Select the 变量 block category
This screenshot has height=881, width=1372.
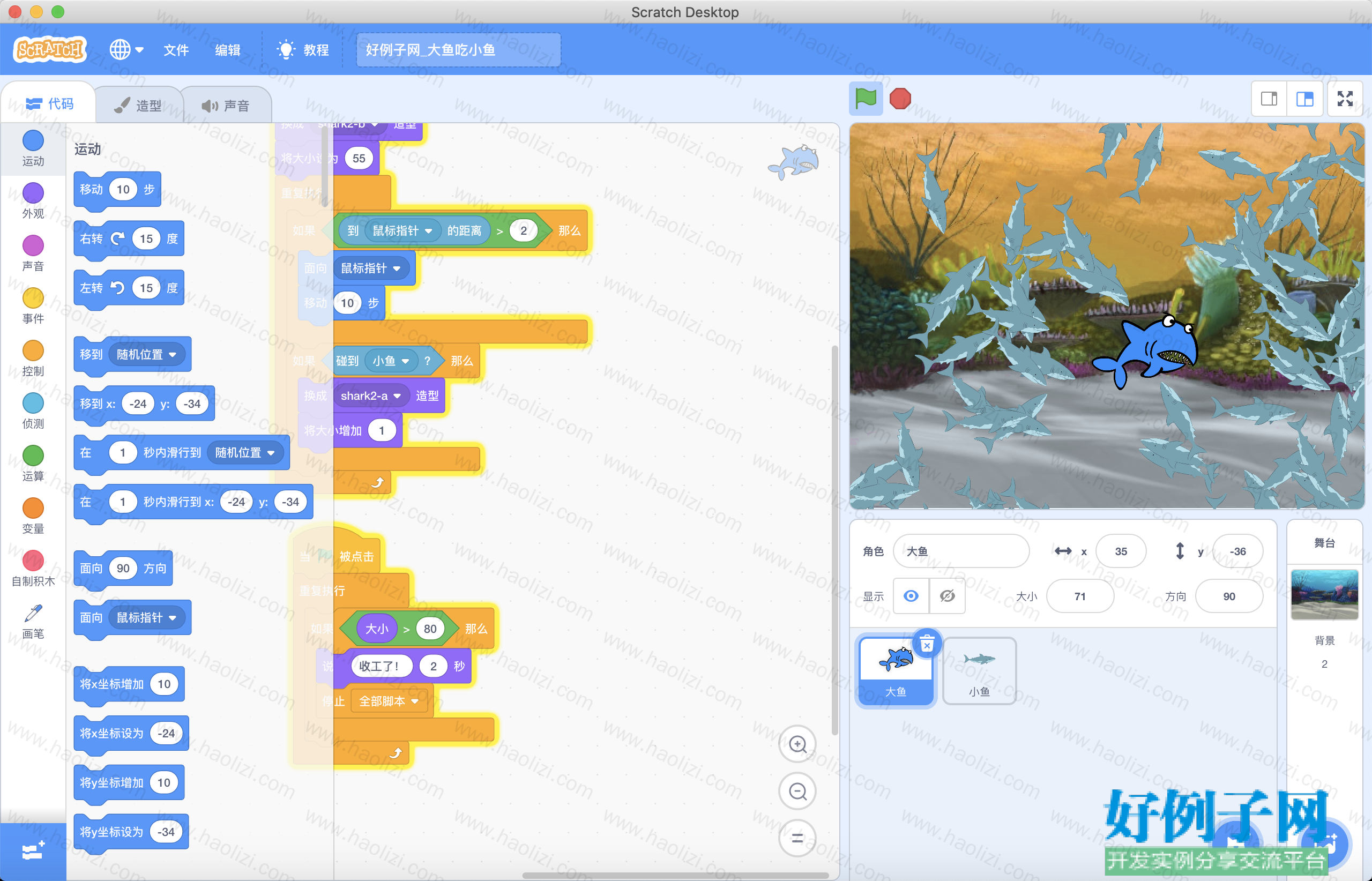pos(33,517)
